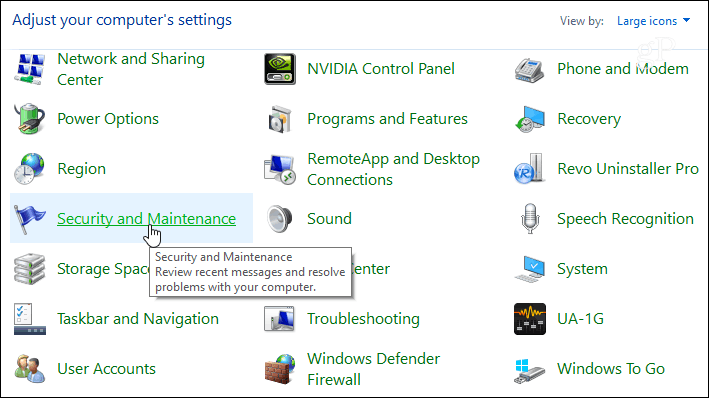Click the Security and Maintenance flag icon

pyautogui.click(x=29, y=219)
